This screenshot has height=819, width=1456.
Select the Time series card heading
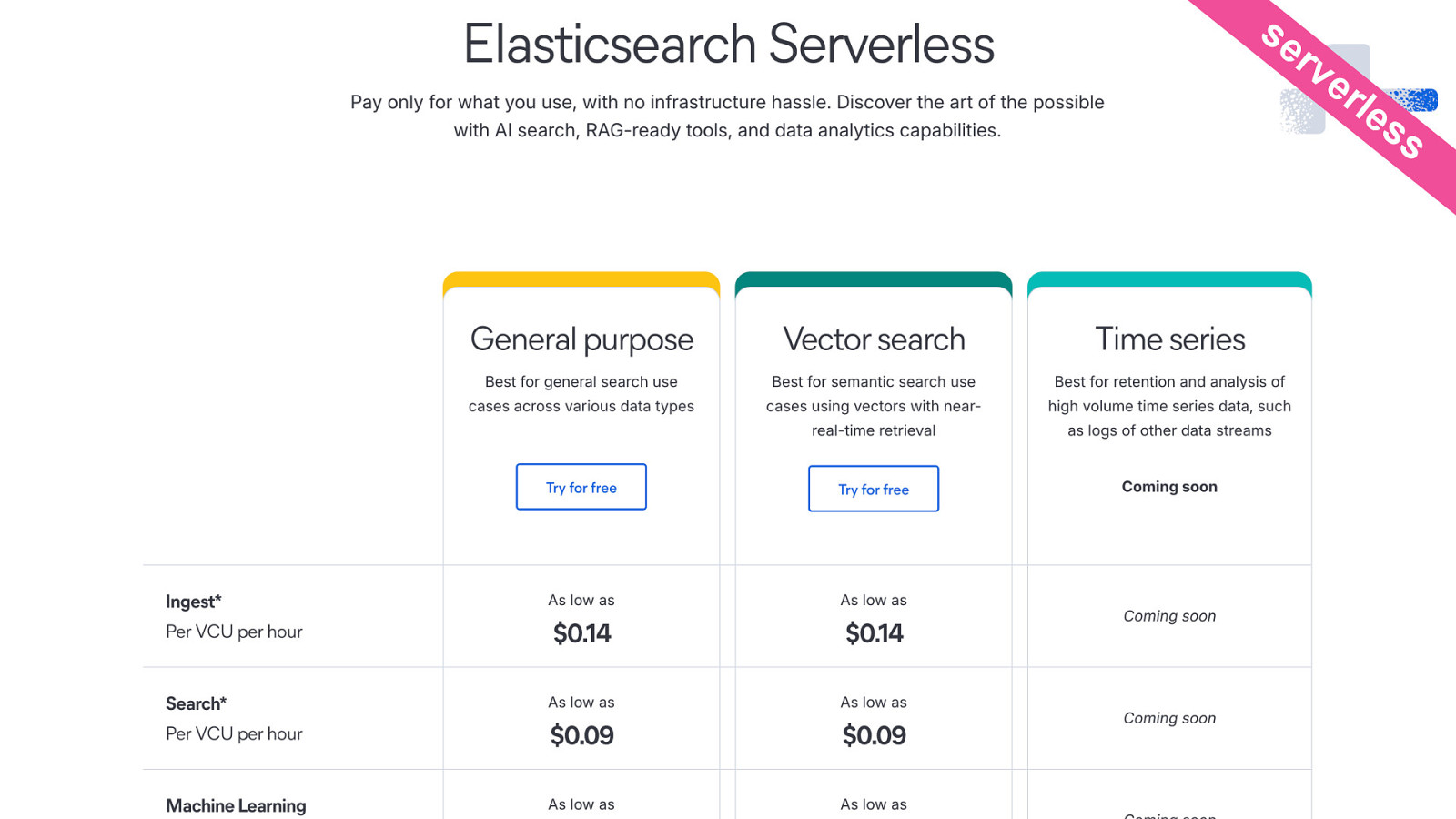pos(1169,339)
